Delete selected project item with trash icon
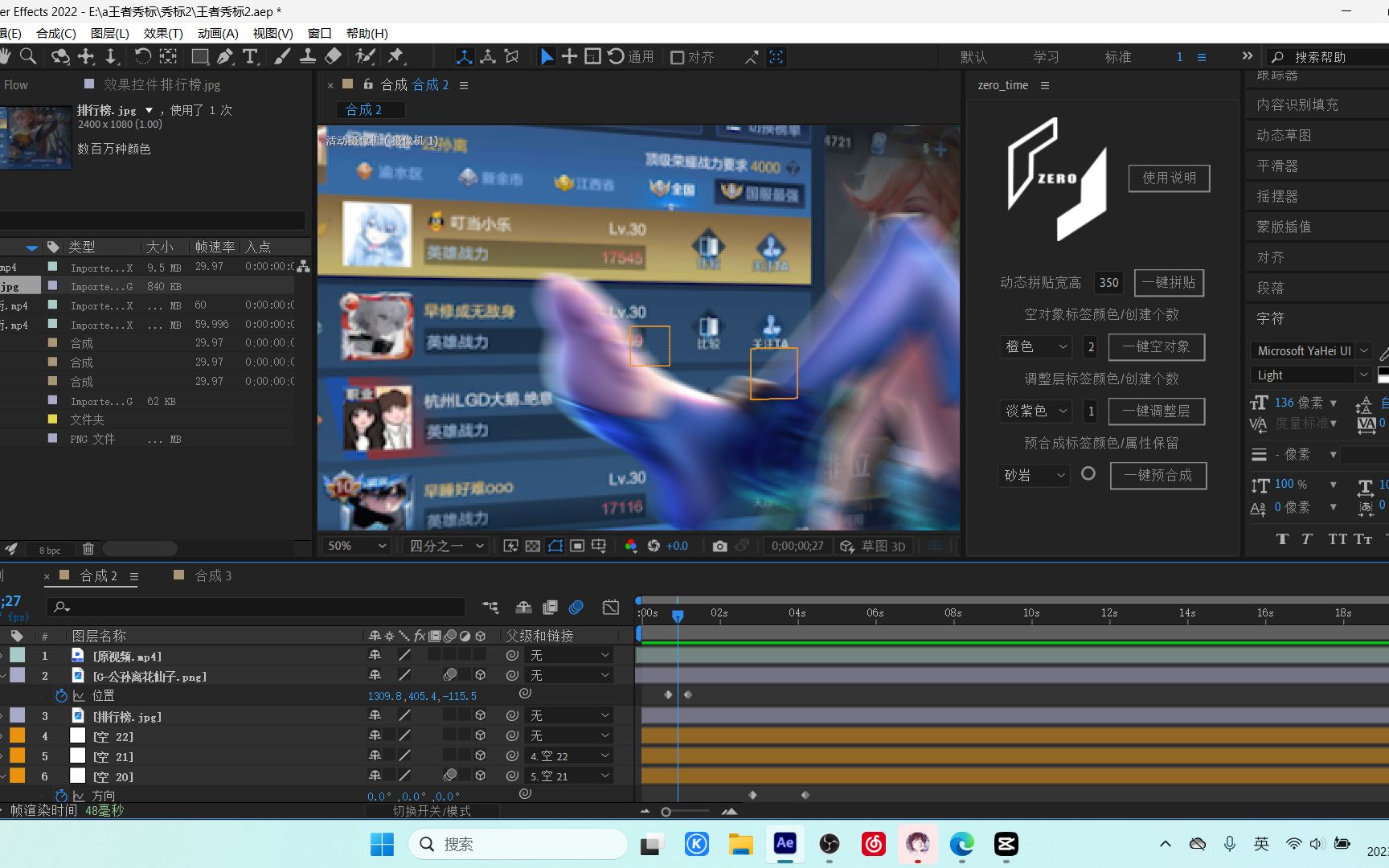1389x868 pixels. tap(88, 549)
